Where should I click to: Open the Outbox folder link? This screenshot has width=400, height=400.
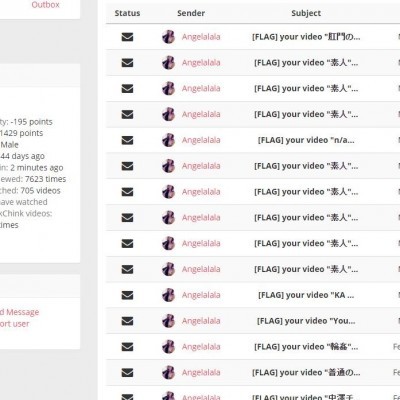click(x=45, y=5)
